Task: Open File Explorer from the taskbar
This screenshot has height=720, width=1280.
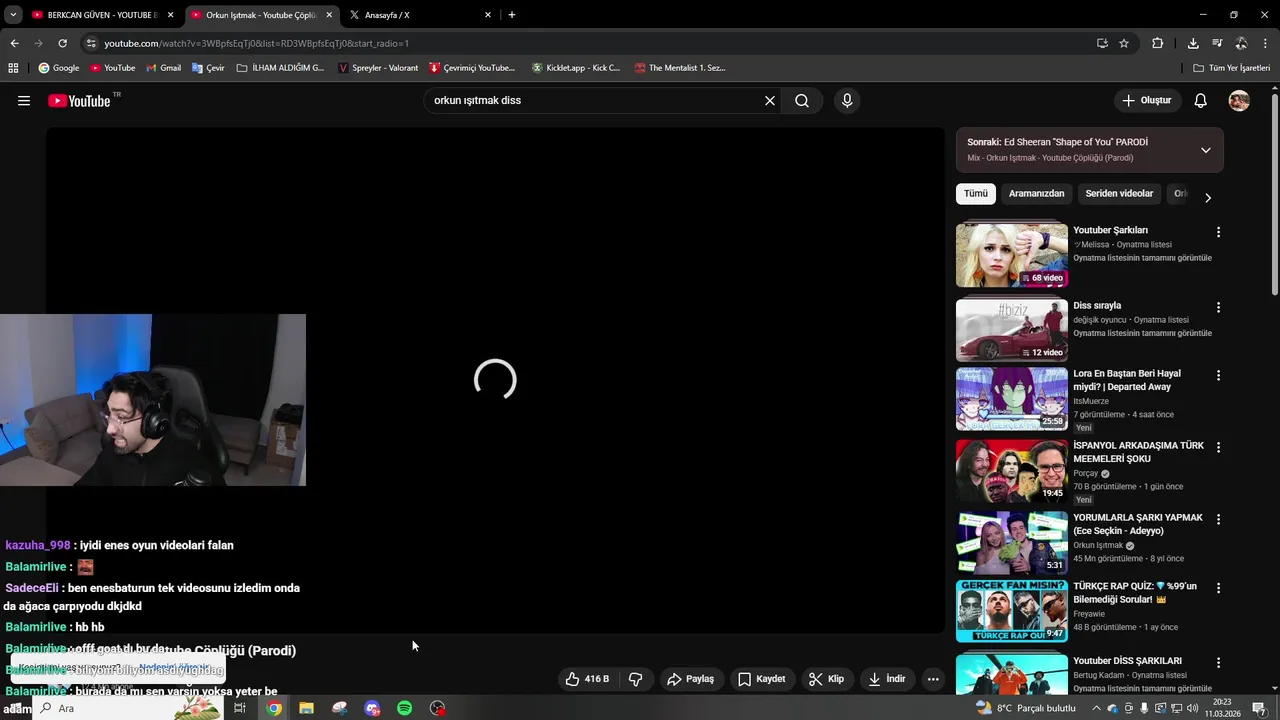Action: coord(307,708)
